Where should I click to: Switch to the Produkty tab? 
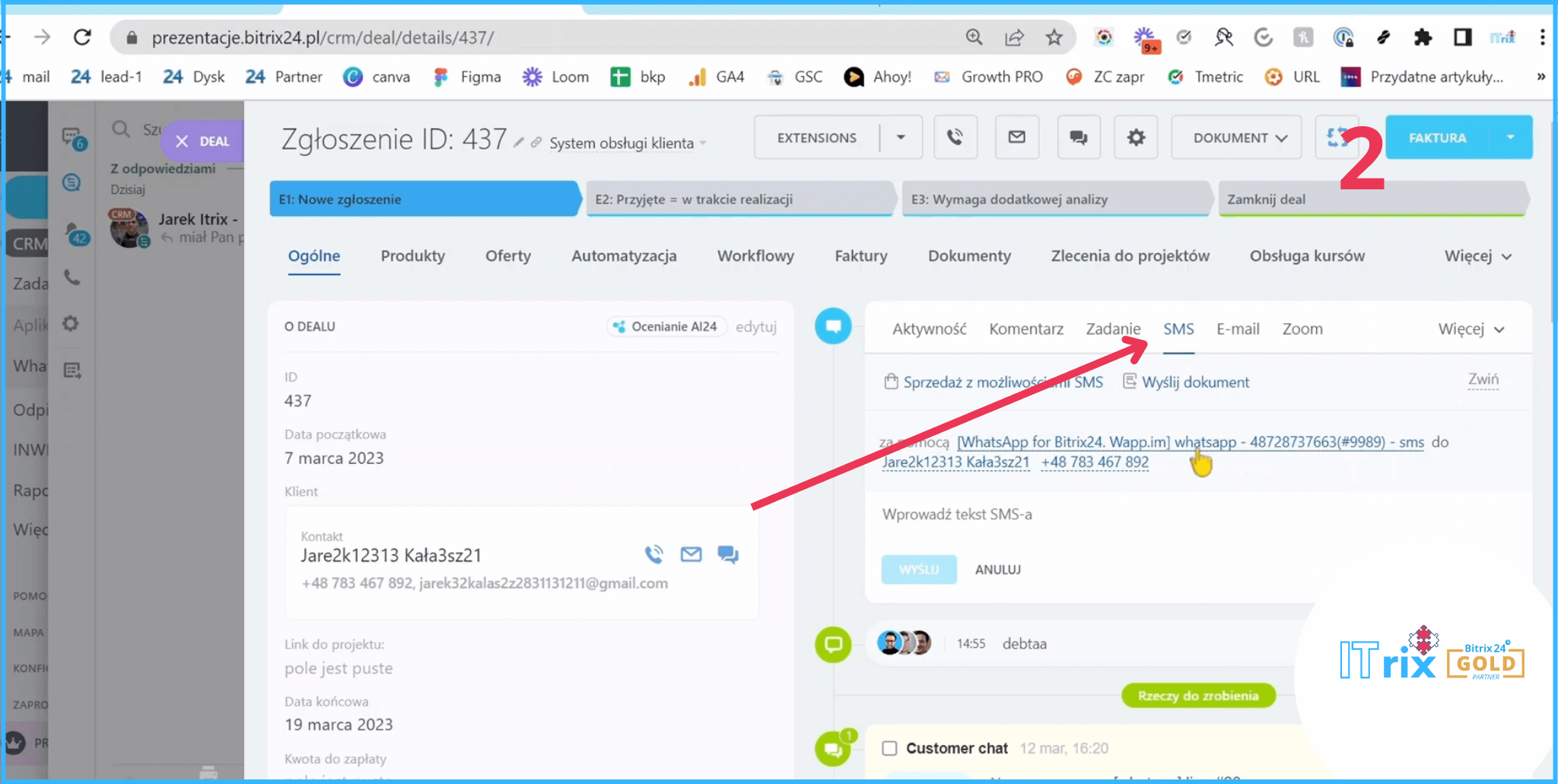click(412, 256)
